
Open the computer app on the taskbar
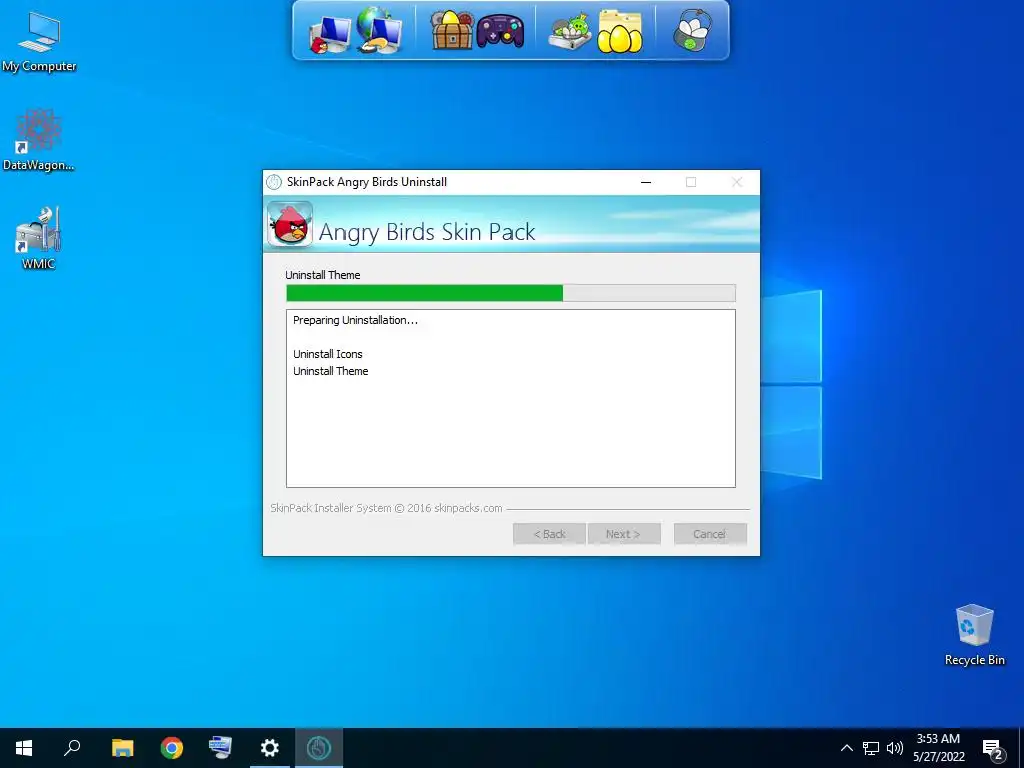220,748
